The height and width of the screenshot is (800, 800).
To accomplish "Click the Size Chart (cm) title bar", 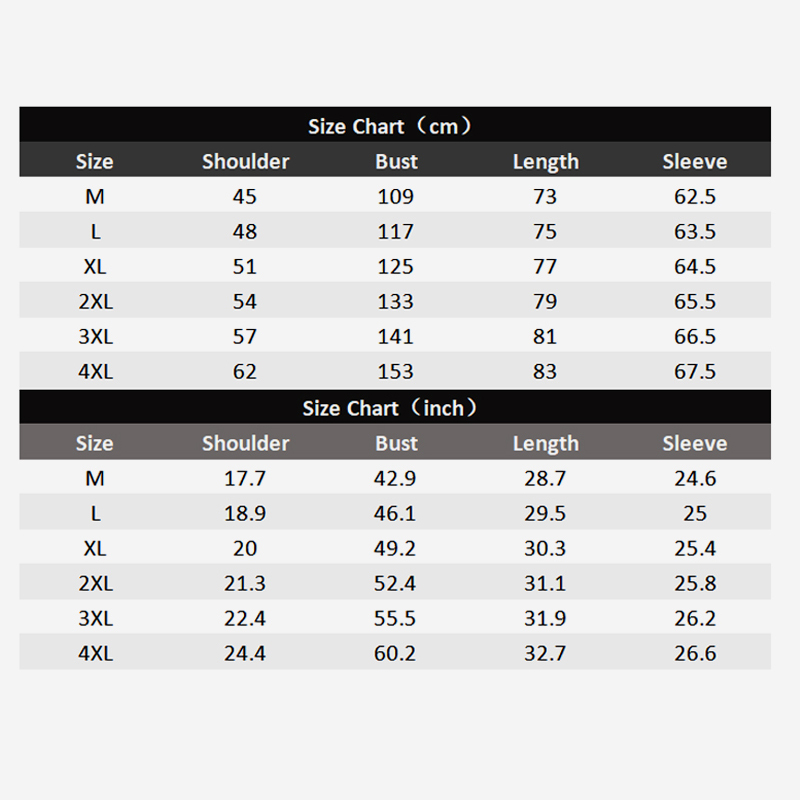I will [395, 126].
